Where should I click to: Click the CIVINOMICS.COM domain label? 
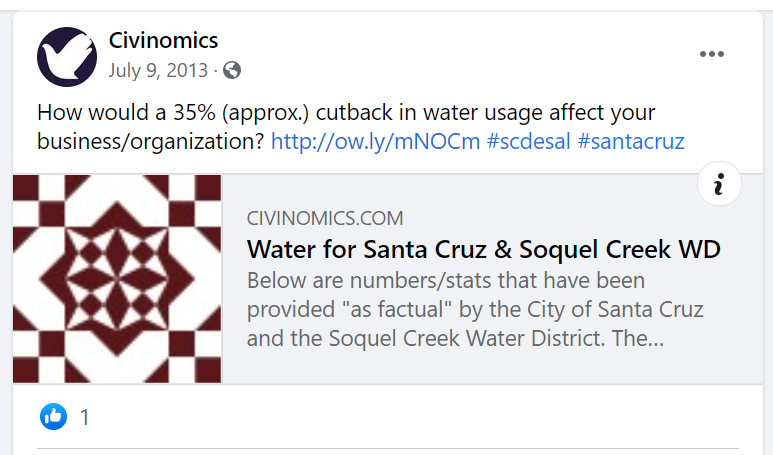pyautogui.click(x=325, y=218)
